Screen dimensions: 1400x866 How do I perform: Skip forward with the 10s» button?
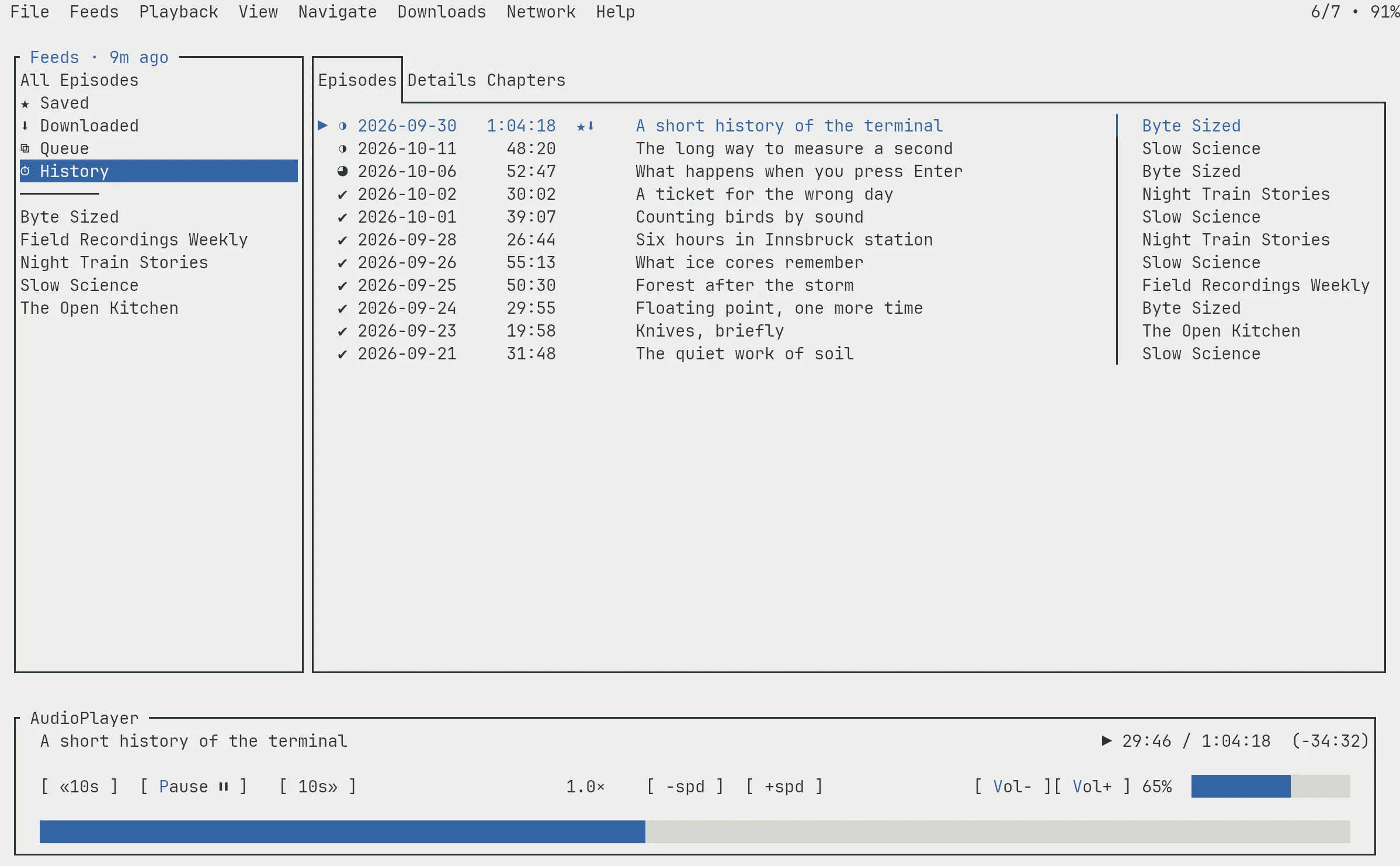[x=318, y=787]
